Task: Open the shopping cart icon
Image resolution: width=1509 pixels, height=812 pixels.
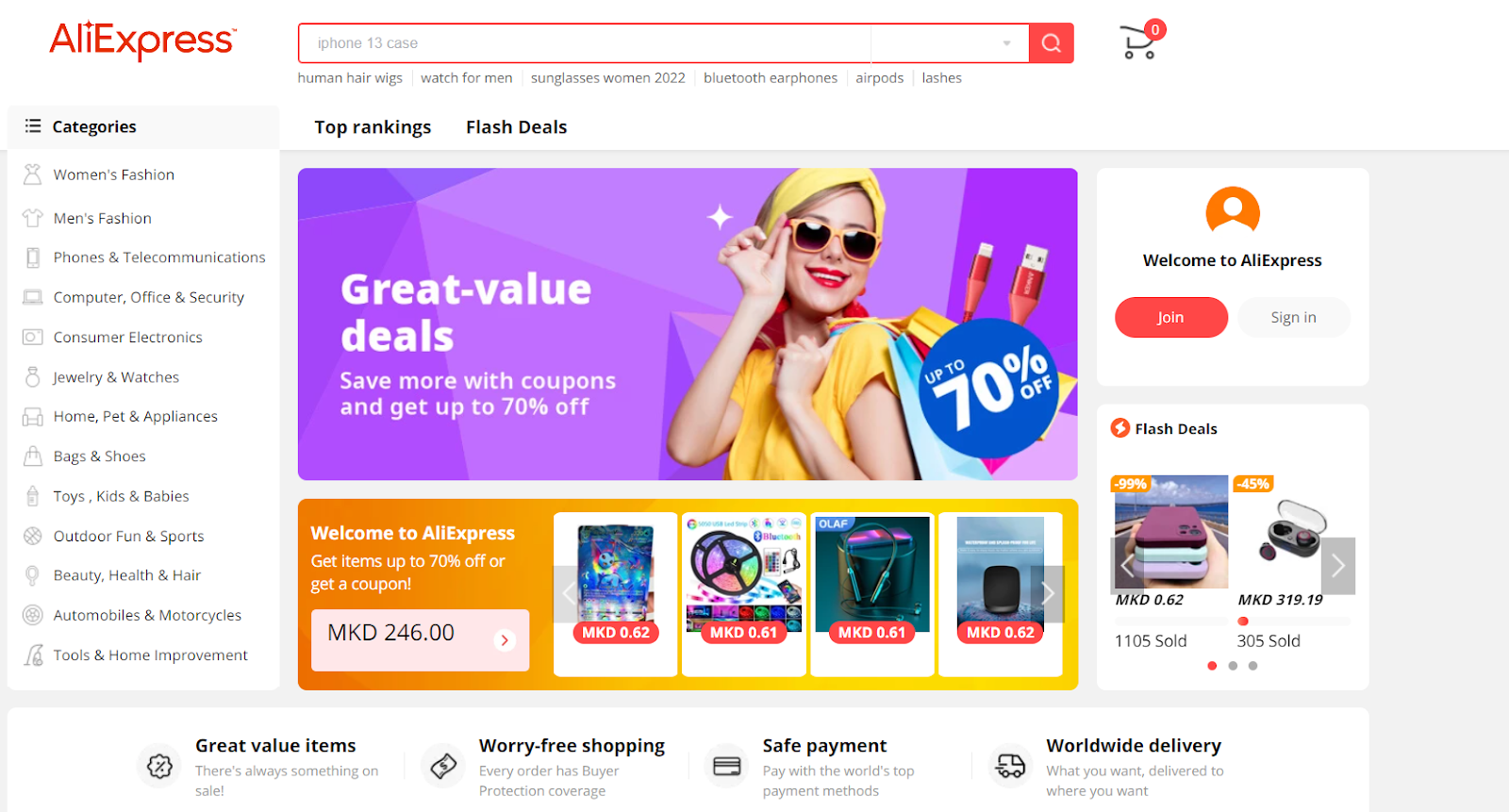Action: [1138, 42]
